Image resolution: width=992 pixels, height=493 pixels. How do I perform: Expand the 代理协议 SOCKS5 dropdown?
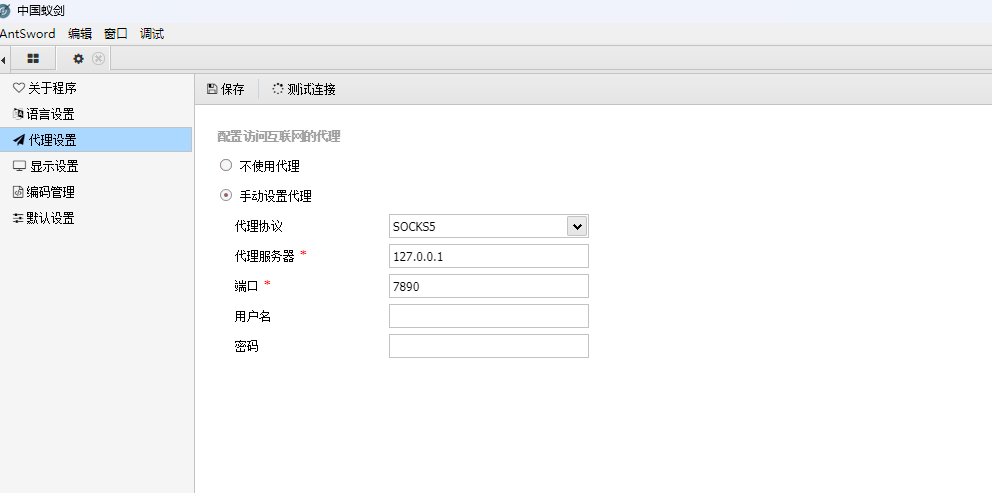(576, 226)
